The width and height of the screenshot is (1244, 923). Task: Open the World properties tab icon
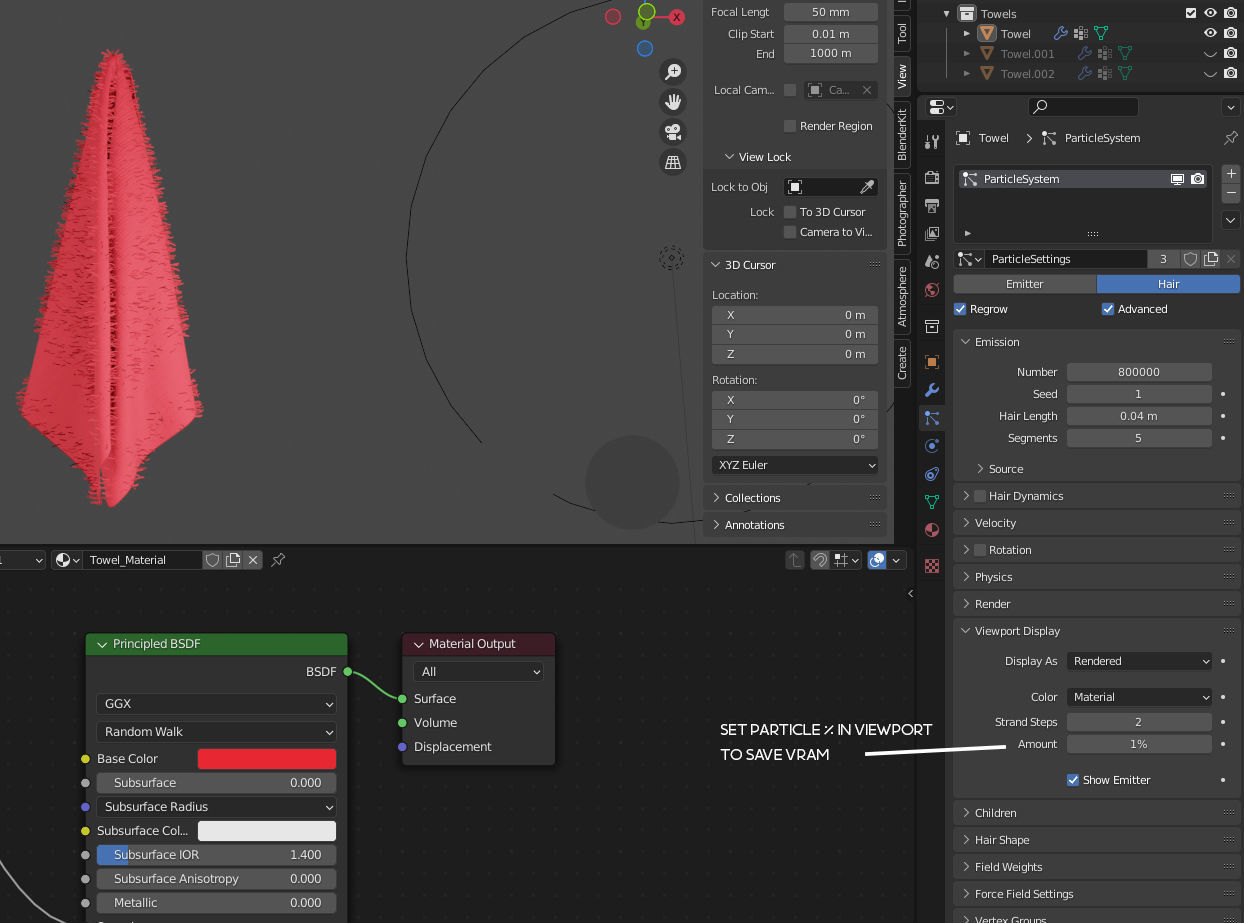point(932,290)
